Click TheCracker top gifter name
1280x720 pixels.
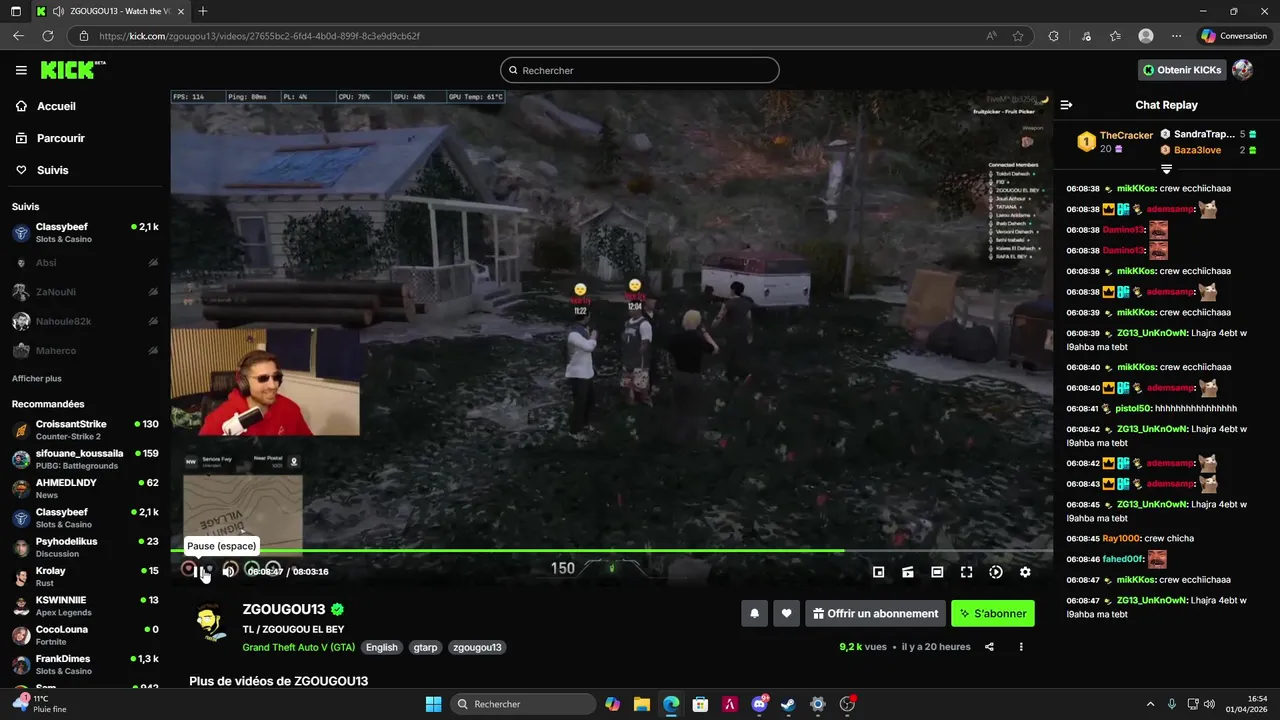1126,135
